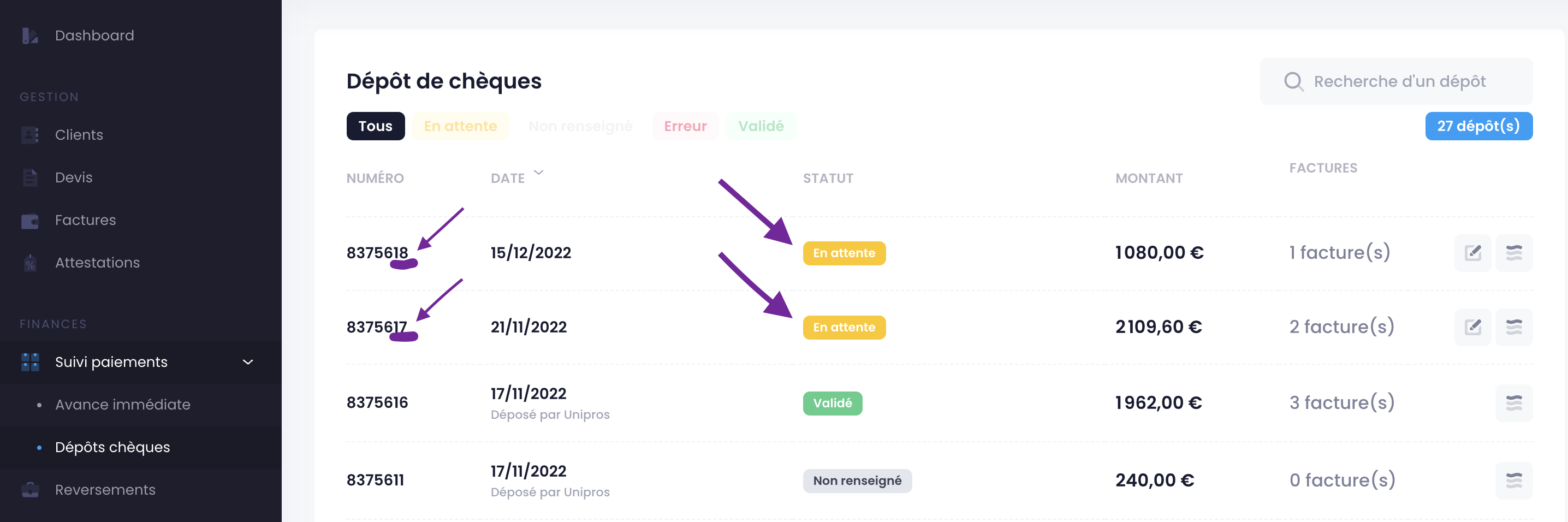
Task: Click the Attestations icon in sidebar
Action: point(30,263)
